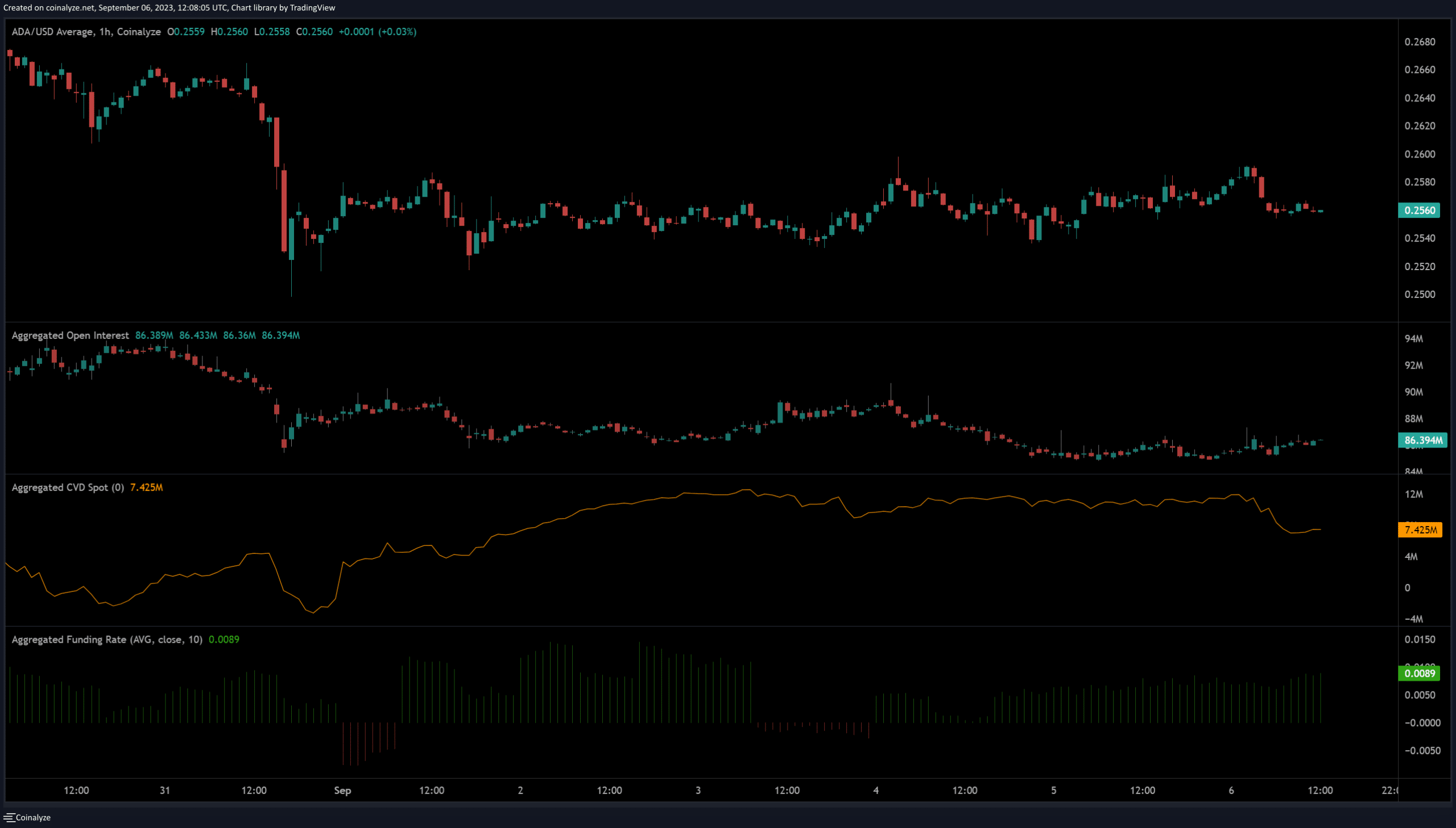Click the ADA/USD Average chart title
This screenshot has width=1456, height=828.
[86, 32]
